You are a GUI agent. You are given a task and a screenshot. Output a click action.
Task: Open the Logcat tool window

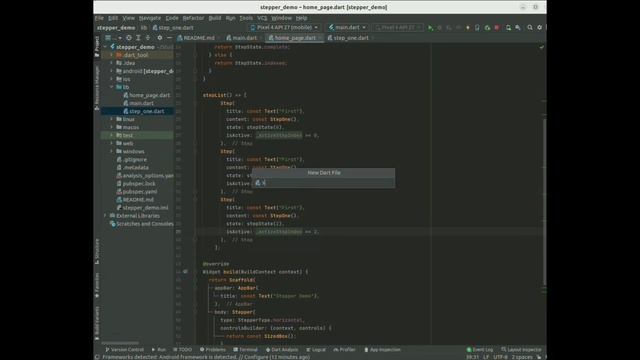(316, 350)
